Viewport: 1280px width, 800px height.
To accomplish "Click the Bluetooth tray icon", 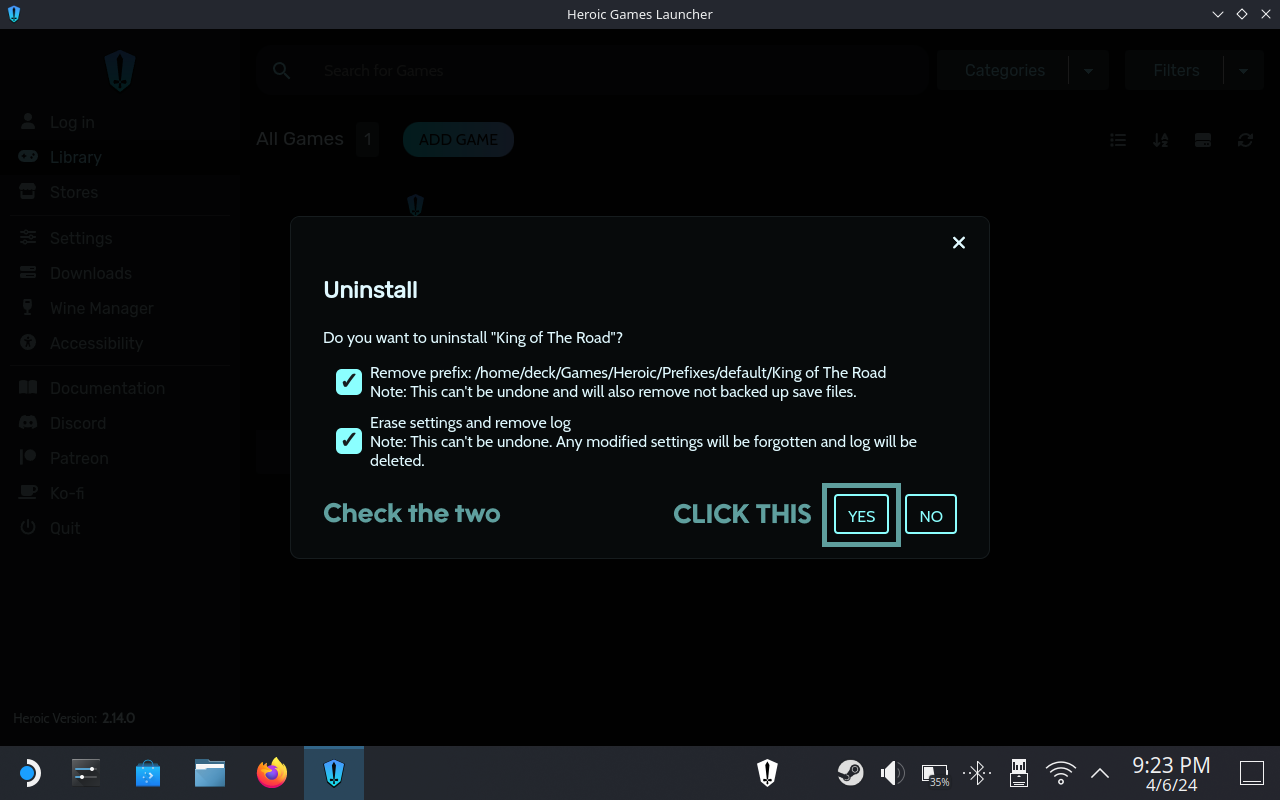I will coord(976,773).
